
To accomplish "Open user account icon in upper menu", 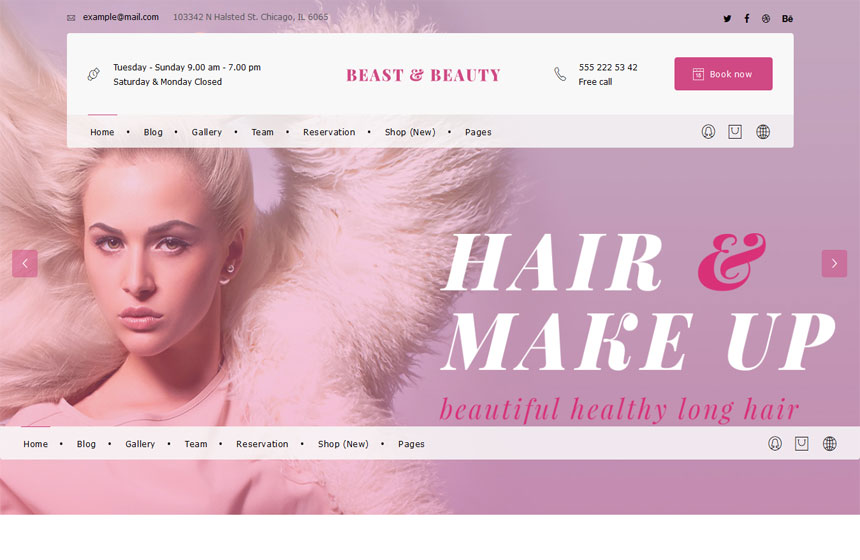I will tap(708, 132).
